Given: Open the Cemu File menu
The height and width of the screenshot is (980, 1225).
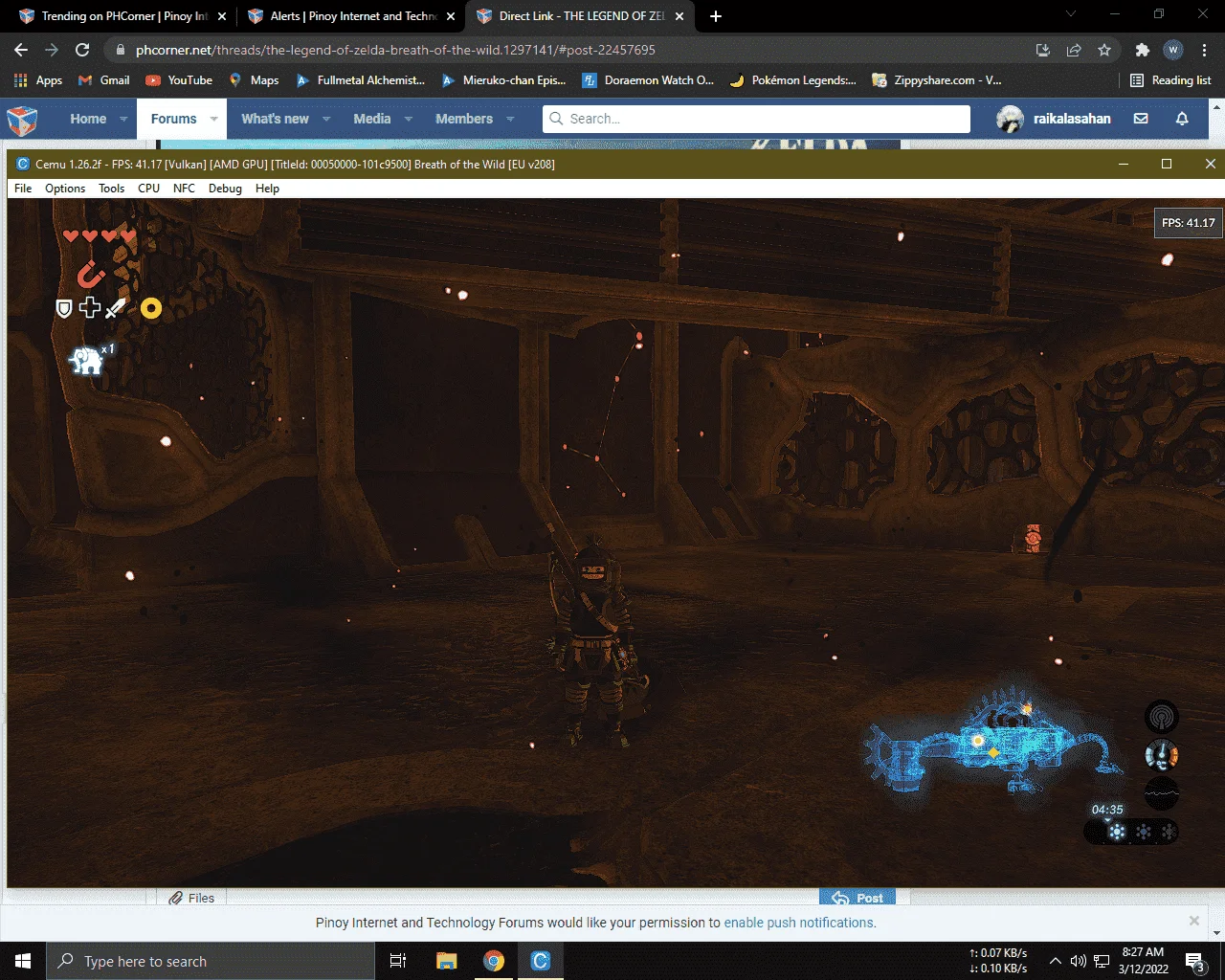Looking at the screenshot, I should click(23, 189).
